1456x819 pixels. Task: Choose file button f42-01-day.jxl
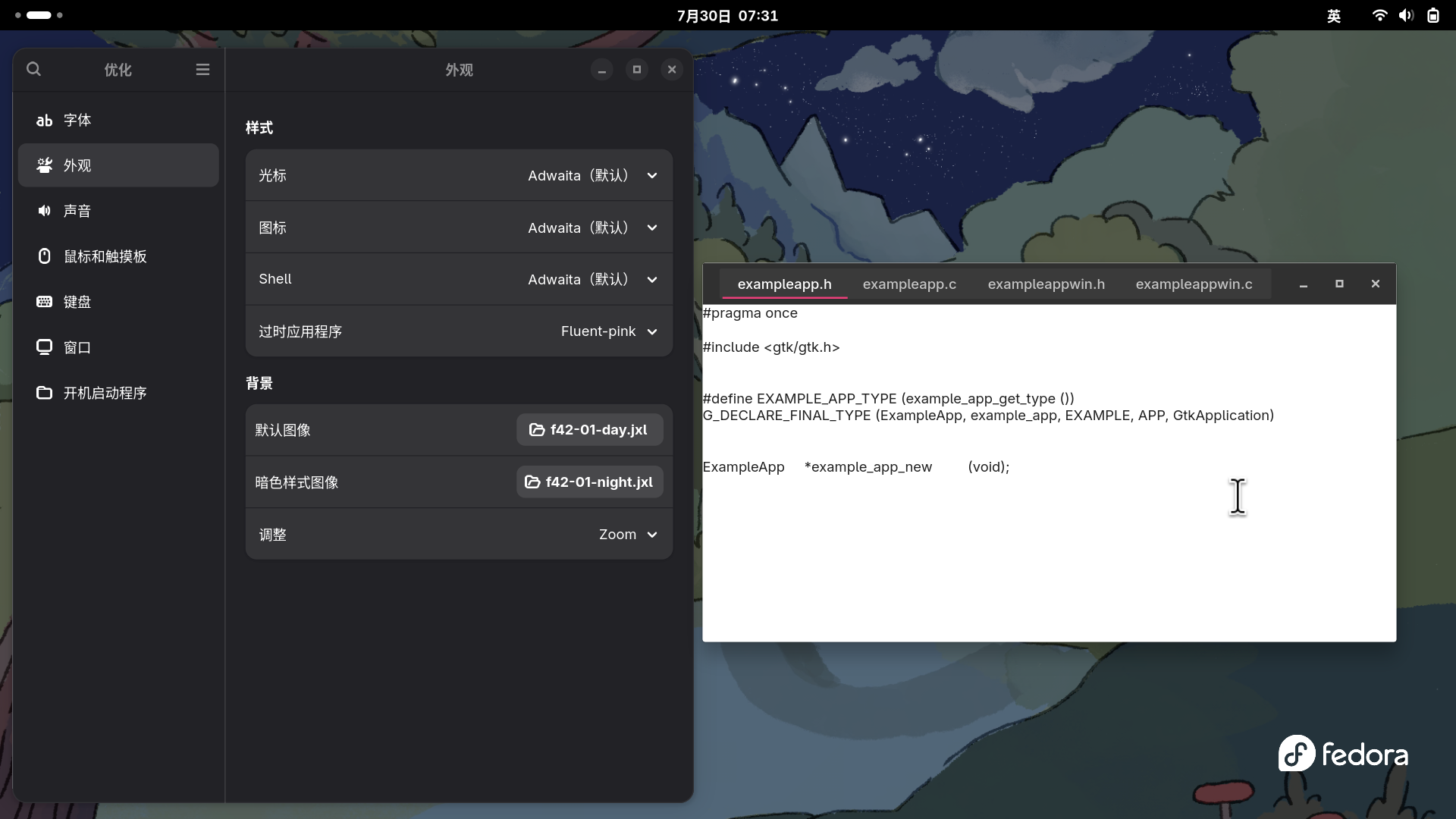pos(589,430)
